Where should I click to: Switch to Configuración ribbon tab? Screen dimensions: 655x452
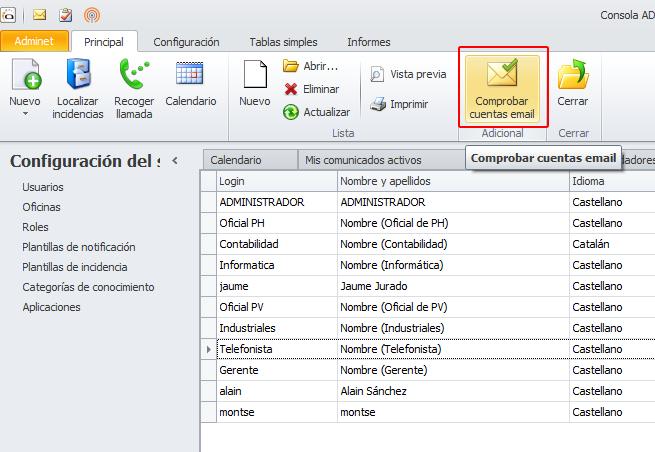(x=186, y=42)
